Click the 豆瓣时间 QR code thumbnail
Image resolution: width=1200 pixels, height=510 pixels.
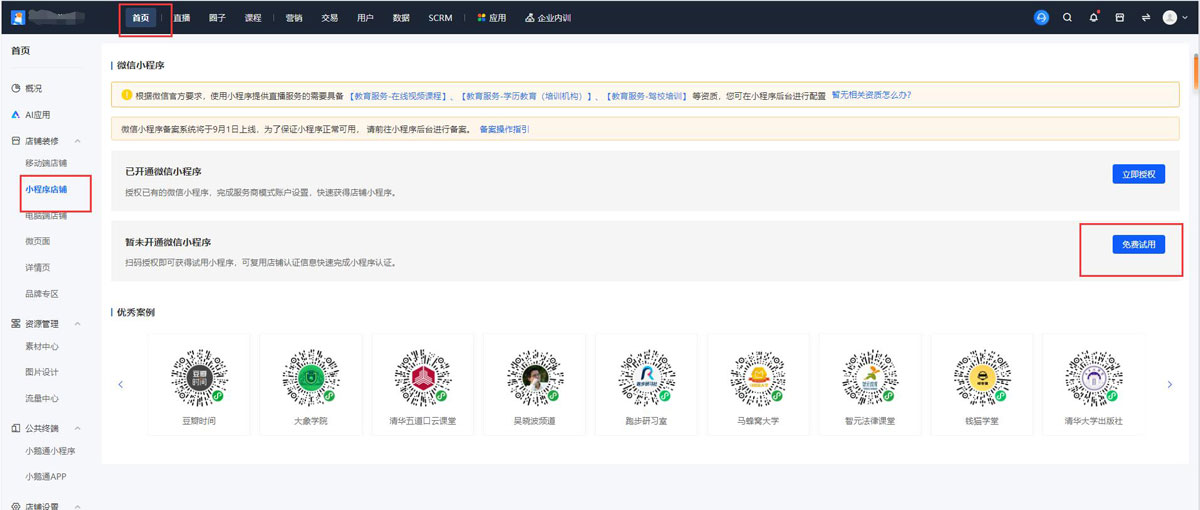[x=198, y=374]
